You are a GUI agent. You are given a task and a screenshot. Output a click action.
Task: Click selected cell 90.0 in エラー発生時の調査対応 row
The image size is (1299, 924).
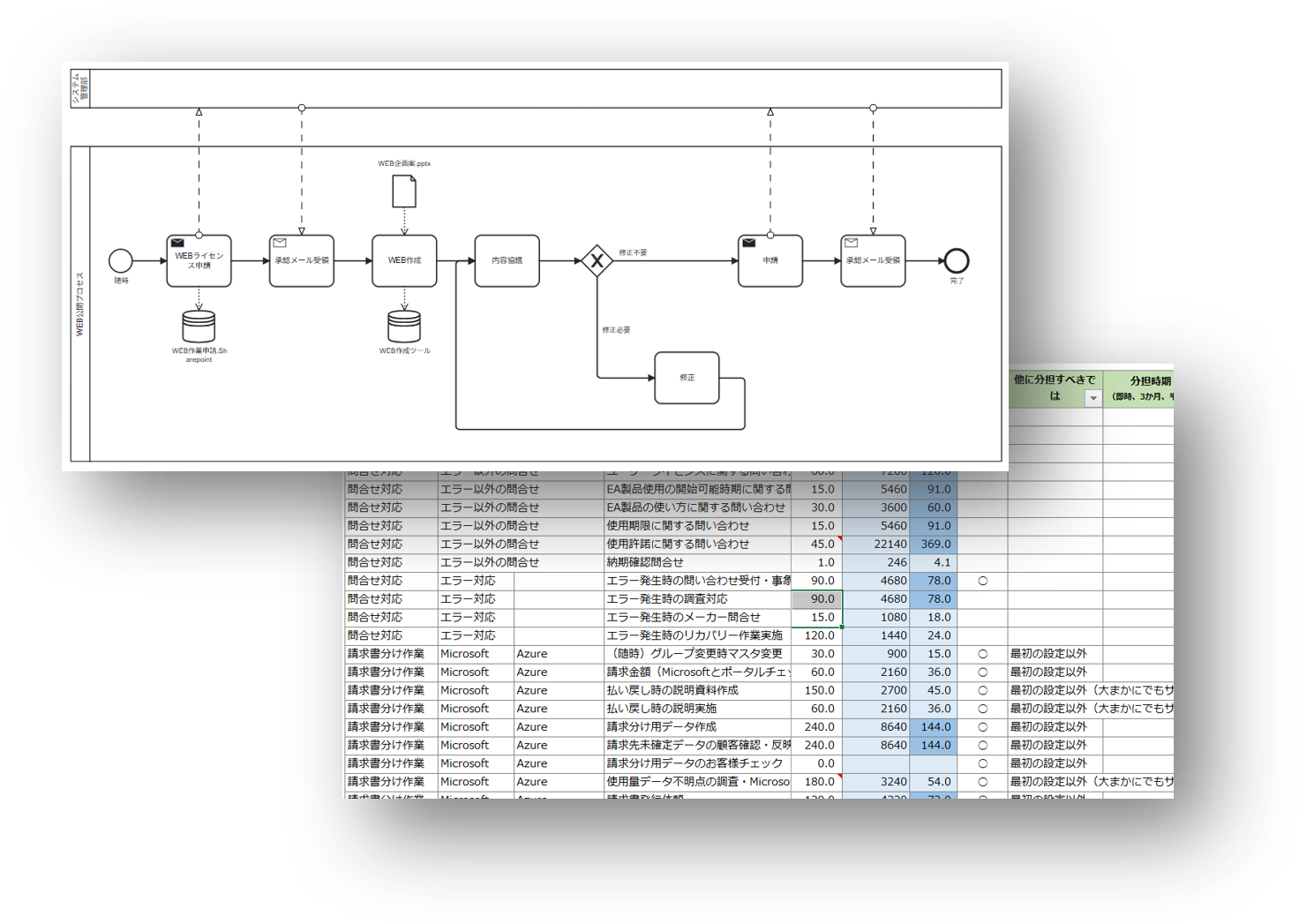point(817,599)
